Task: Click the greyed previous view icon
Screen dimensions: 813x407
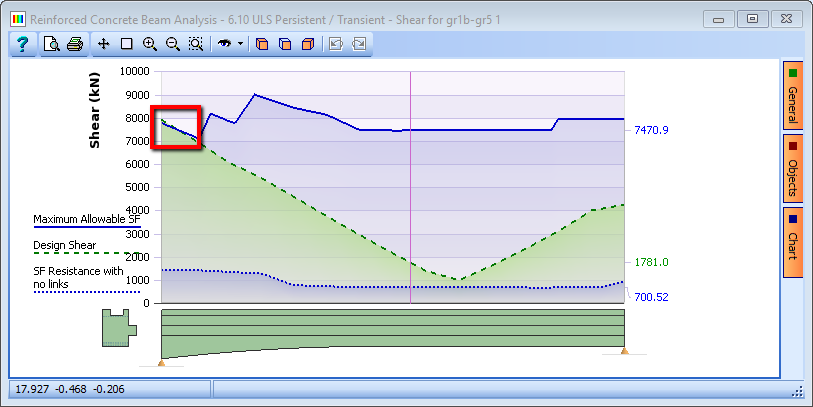Action: click(336, 44)
